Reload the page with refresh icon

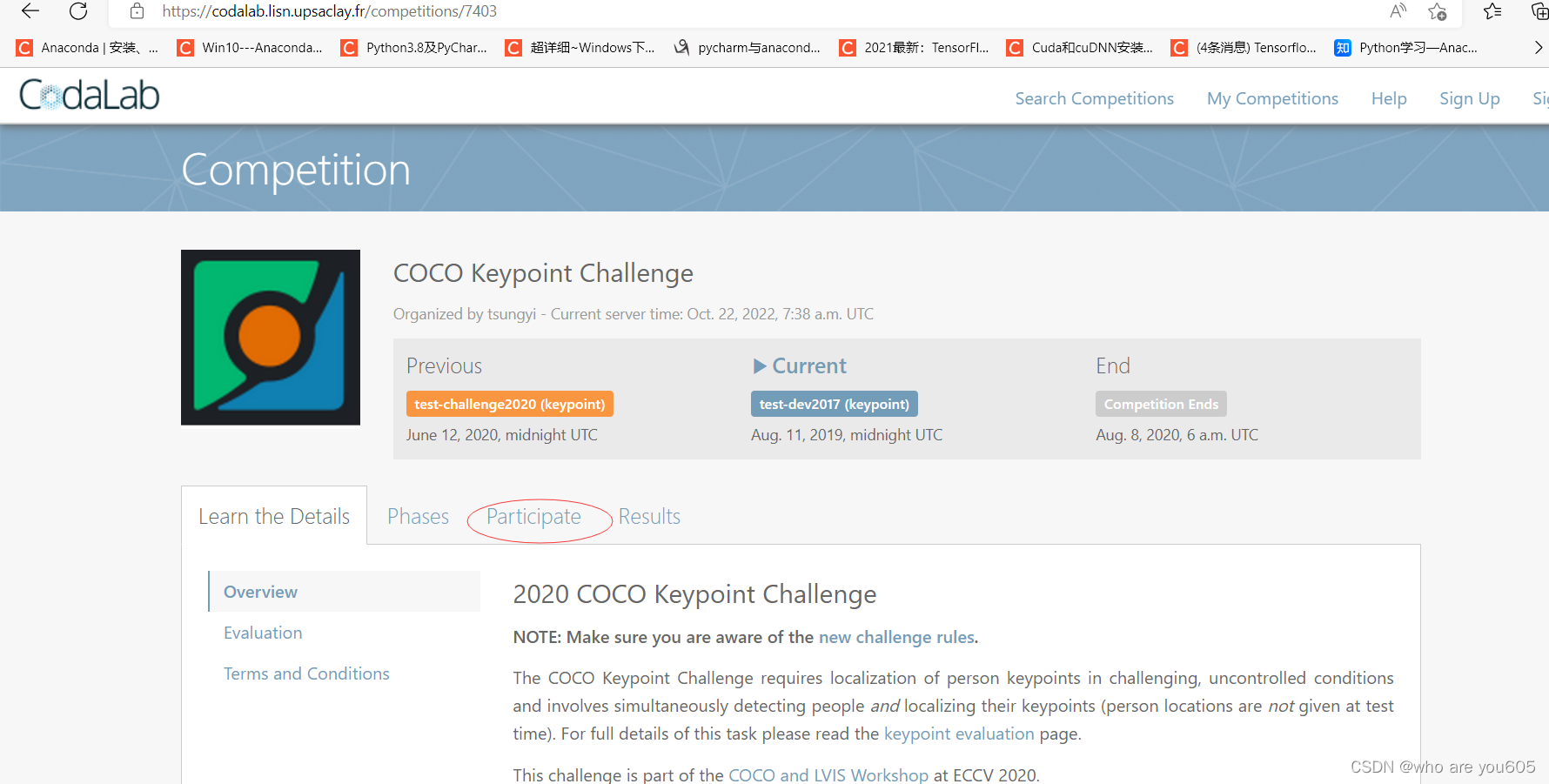pos(78,11)
